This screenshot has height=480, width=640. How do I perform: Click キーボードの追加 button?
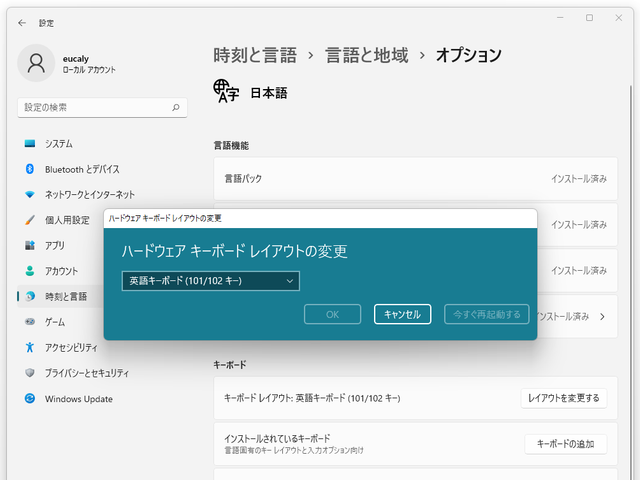[566, 444]
